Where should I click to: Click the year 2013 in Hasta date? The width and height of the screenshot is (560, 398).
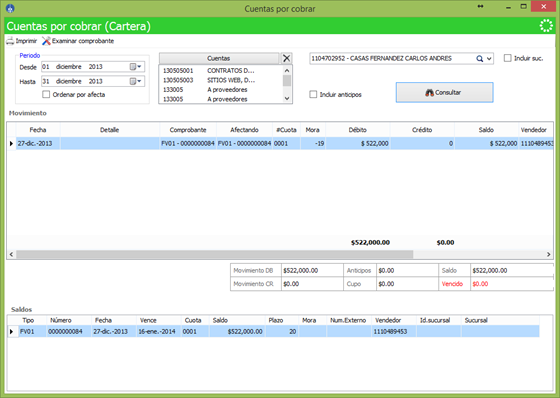coord(95,81)
